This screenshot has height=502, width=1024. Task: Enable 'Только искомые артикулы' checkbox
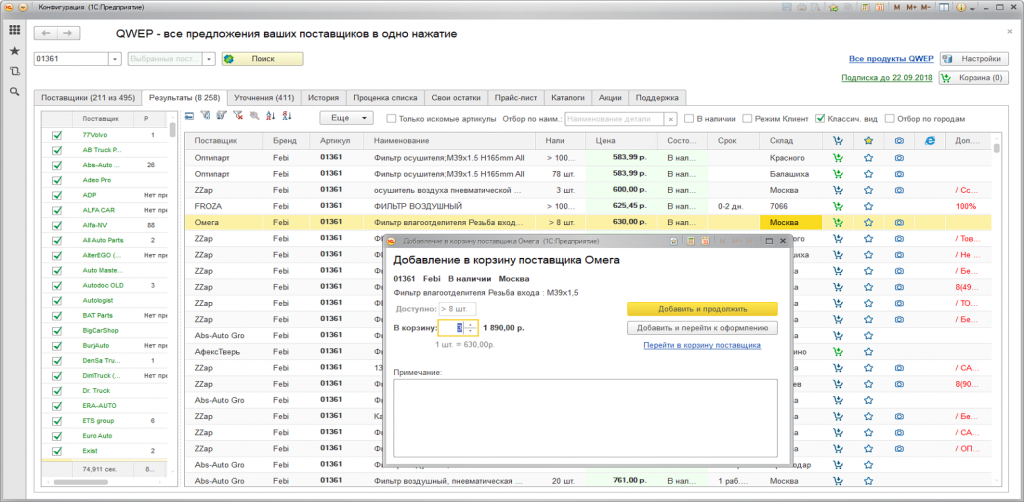pos(391,119)
